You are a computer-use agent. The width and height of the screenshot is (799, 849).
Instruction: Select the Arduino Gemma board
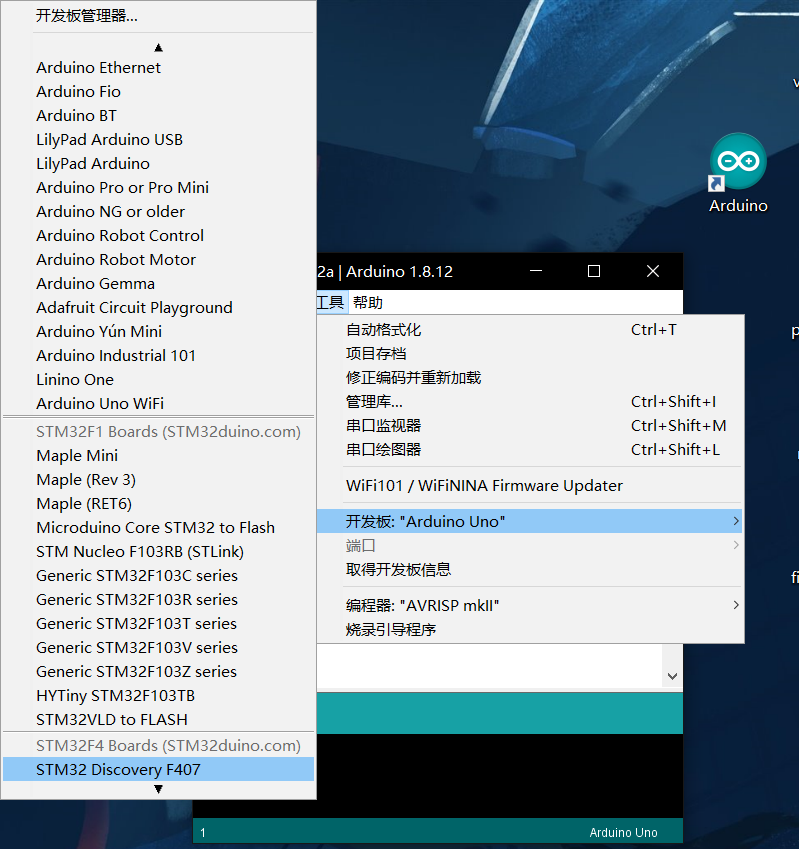[x=158, y=283]
